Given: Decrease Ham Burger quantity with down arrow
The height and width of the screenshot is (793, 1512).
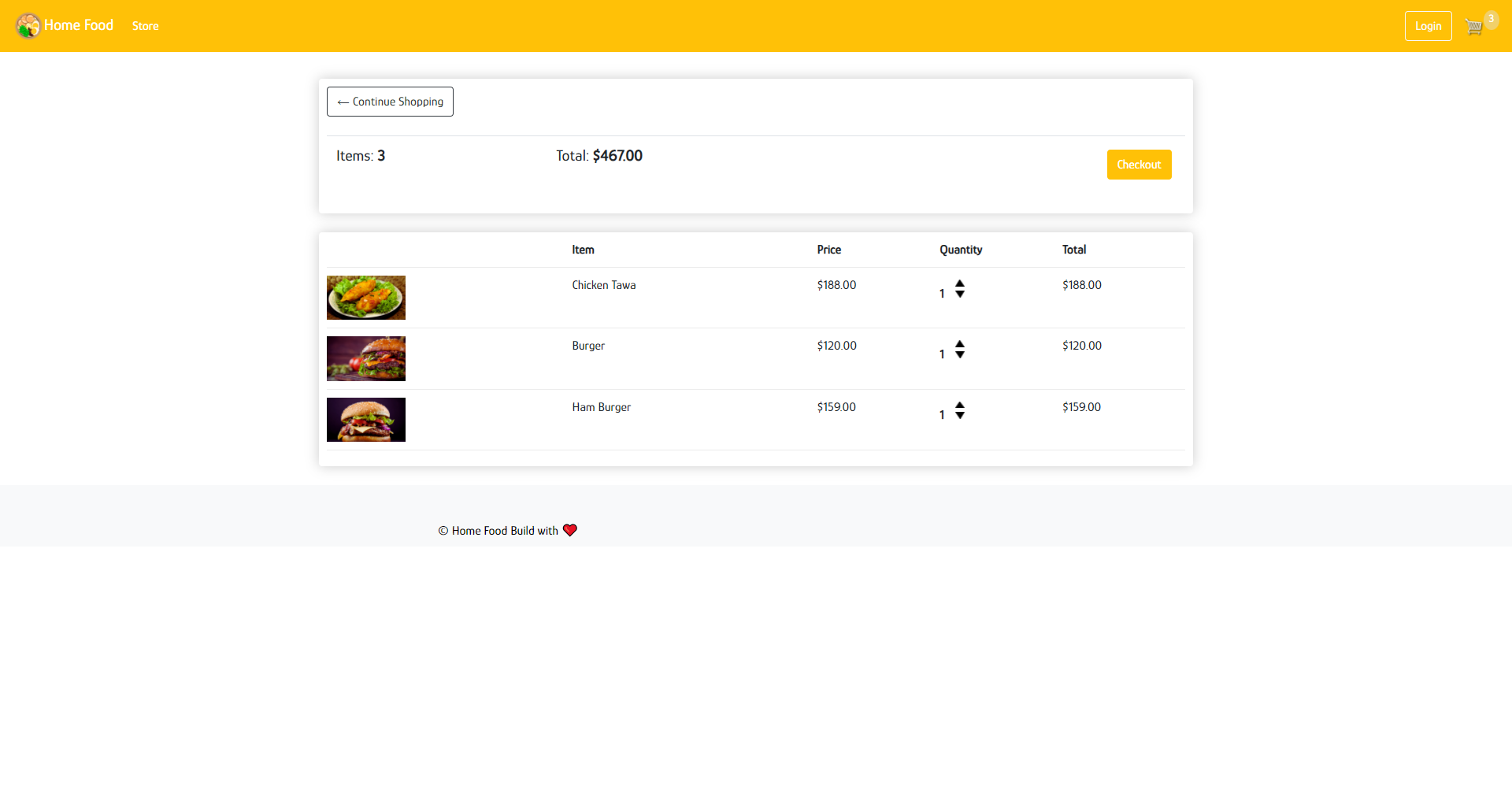Looking at the screenshot, I should [x=960, y=416].
